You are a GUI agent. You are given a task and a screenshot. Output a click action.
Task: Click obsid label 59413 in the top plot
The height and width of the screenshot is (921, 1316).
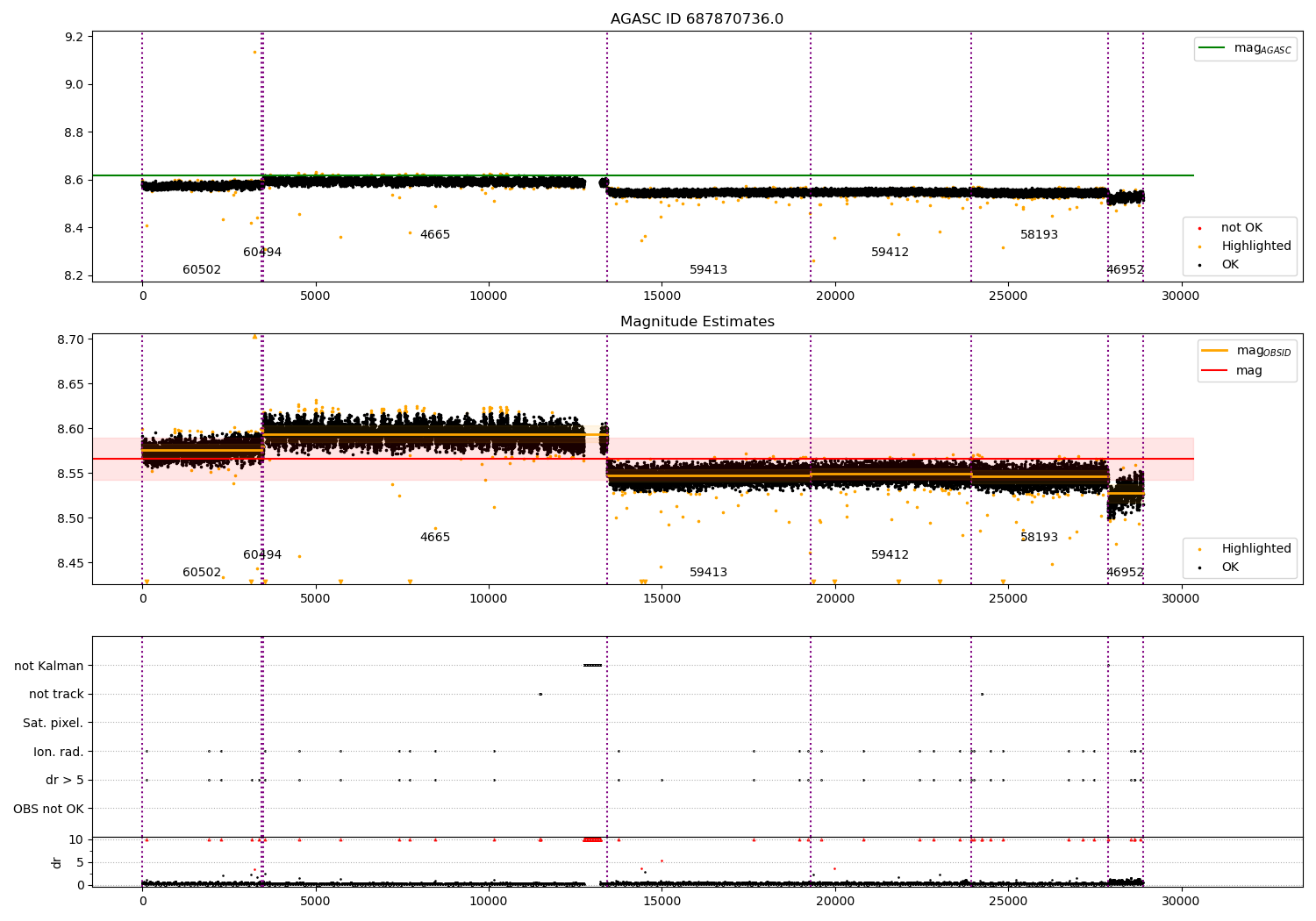708,269
